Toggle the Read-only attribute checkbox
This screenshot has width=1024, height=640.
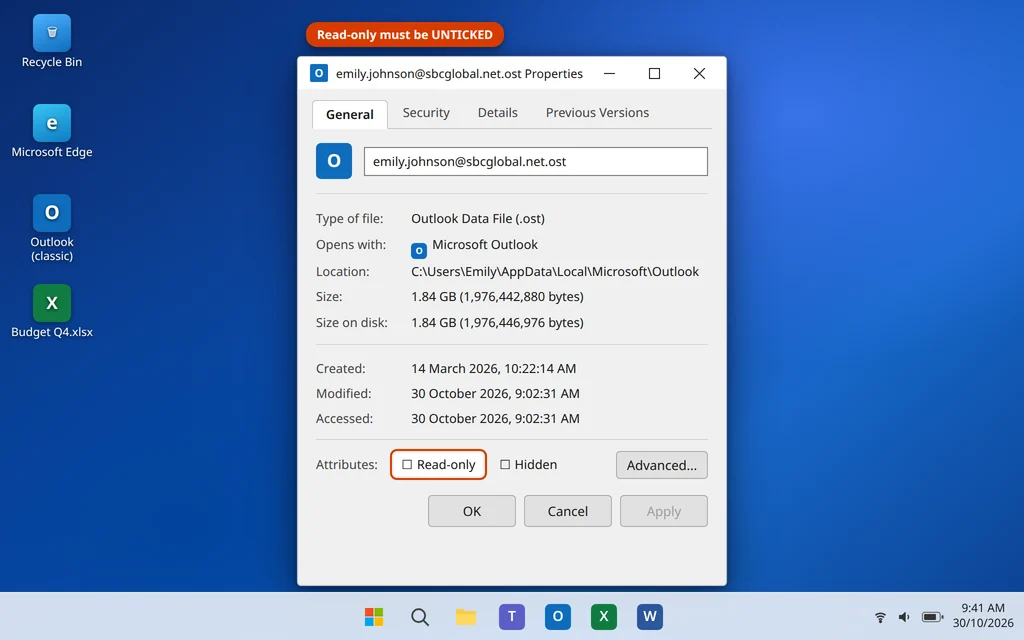407,464
